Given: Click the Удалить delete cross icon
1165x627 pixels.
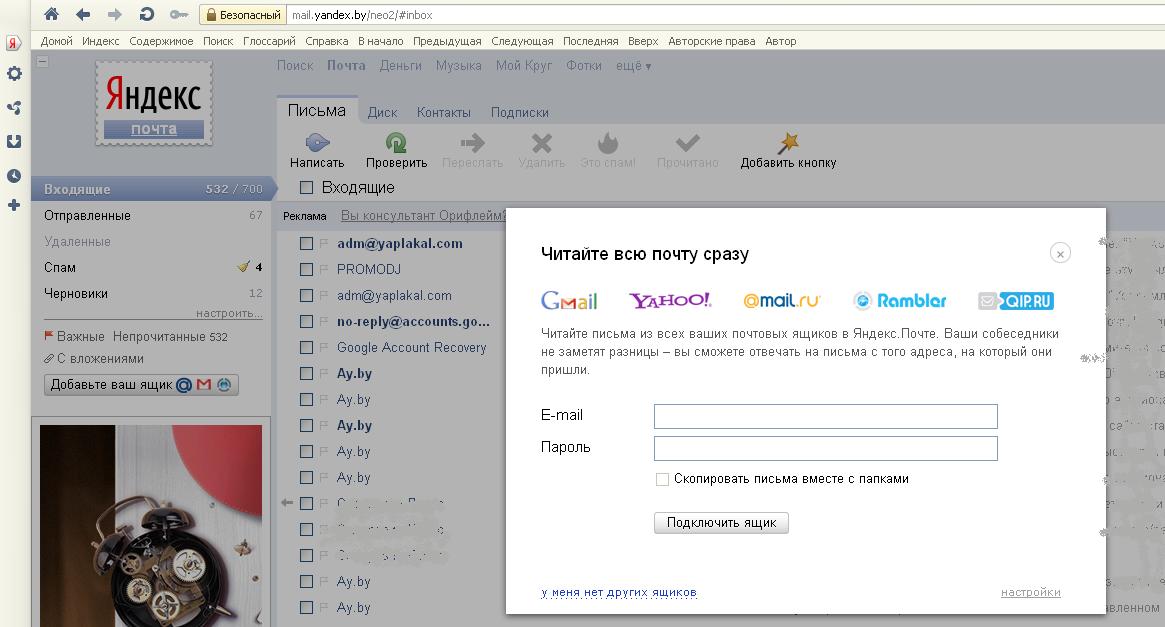Looking at the screenshot, I should [x=542, y=142].
